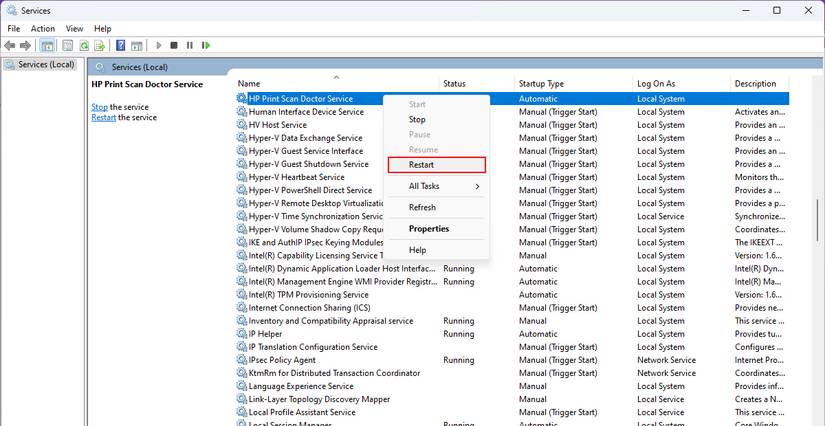This screenshot has width=825, height=426.
Task: Select the Intel(R) Management Engine WMI Provider row
Action: click(x=511, y=281)
